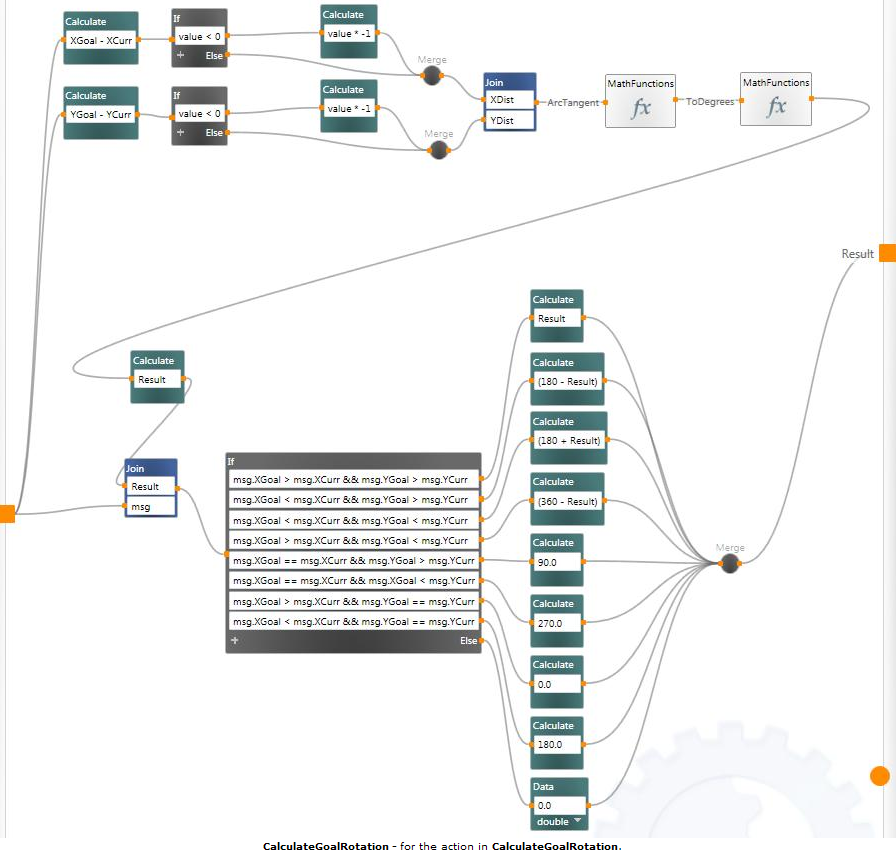Select condition XGoal > XCurr && YGoal == YCurr
The image size is (896, 858).
coord(354,602)
